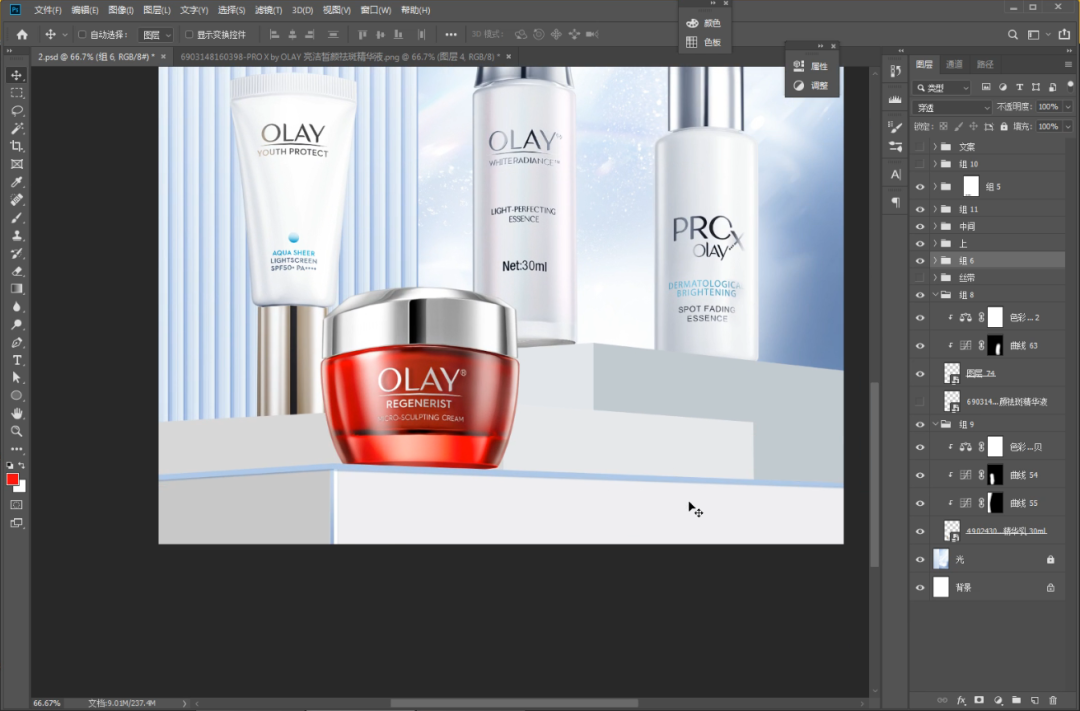Image resolution: width=1080 pixels, height=711 pixels.
Task: Collapse the 组 8 group
Action: click(935, 295)
